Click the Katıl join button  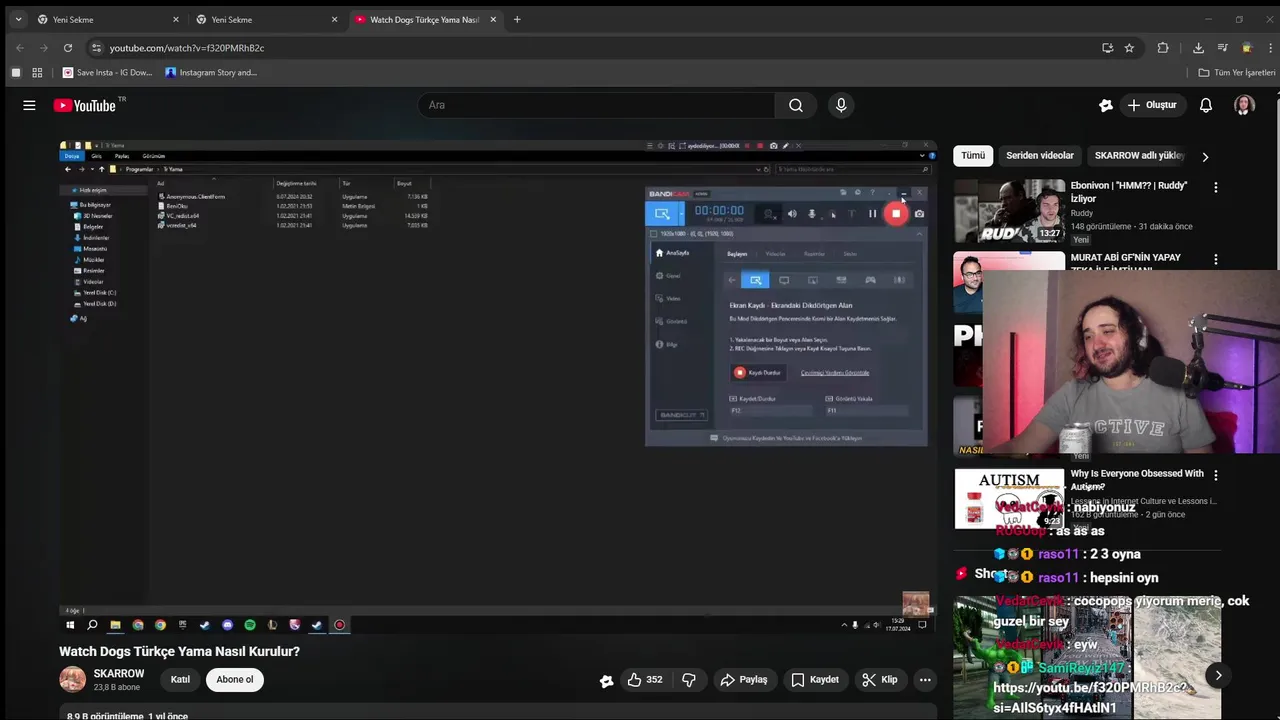[x=180, y=680]
